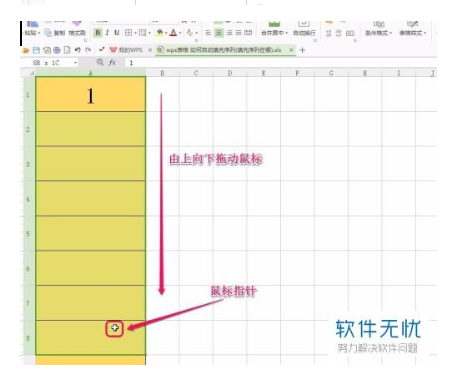
Task: Click cell A6 in the yellow column
Action: click(x=90, y=268)
